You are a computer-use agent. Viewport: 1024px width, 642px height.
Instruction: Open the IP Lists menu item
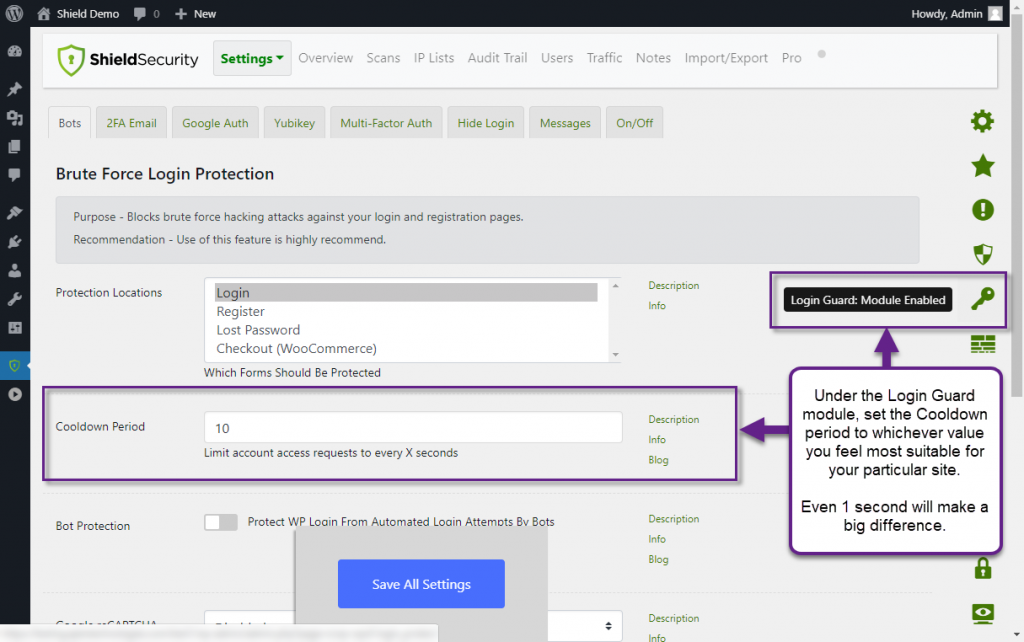434,57
